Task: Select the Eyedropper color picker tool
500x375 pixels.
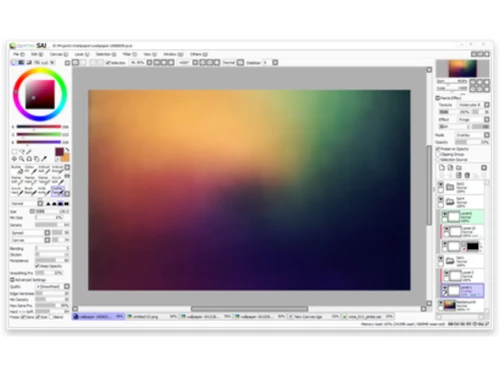Action: (44, 159)
